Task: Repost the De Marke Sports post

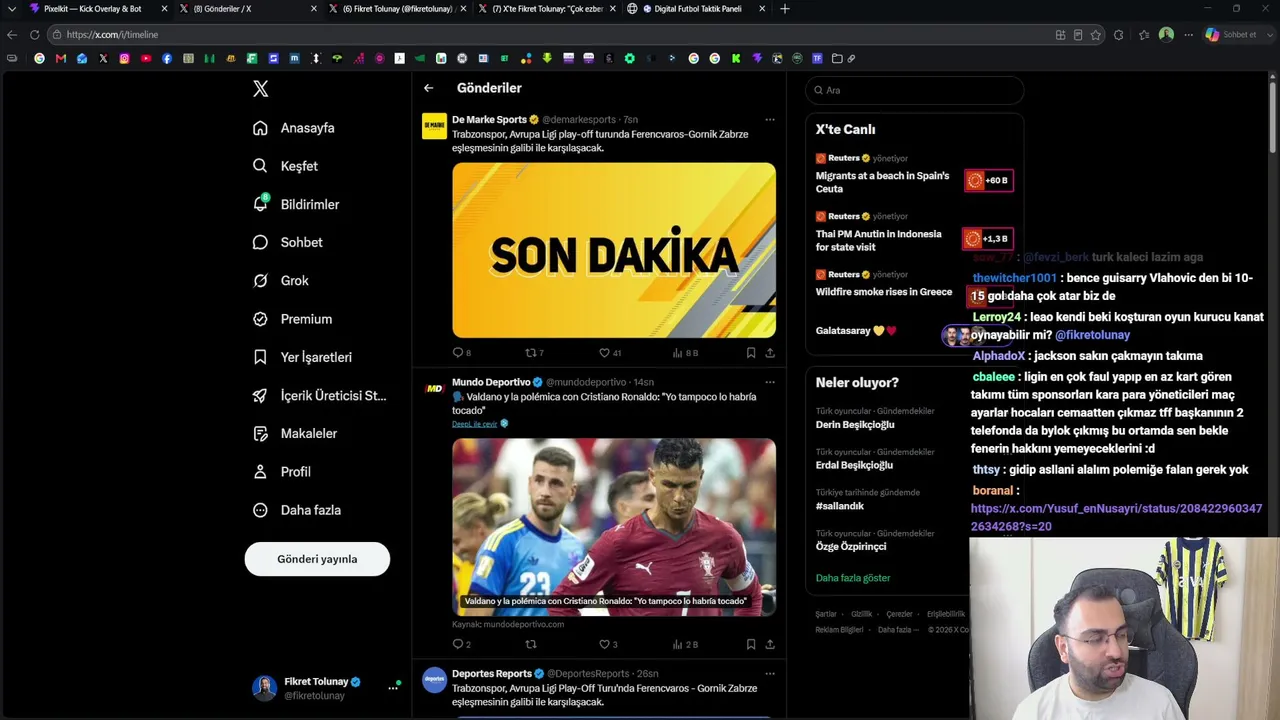Action: (535, 353)
